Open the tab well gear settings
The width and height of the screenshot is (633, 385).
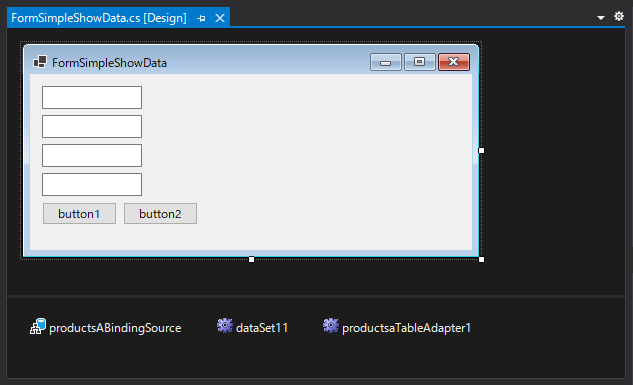click(619, 16)
